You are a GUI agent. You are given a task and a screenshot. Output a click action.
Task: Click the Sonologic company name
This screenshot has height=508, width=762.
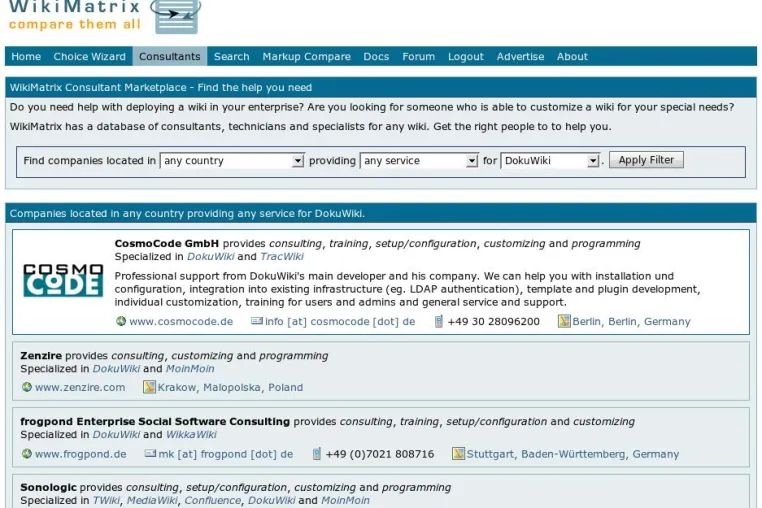(x=49, y=487)
